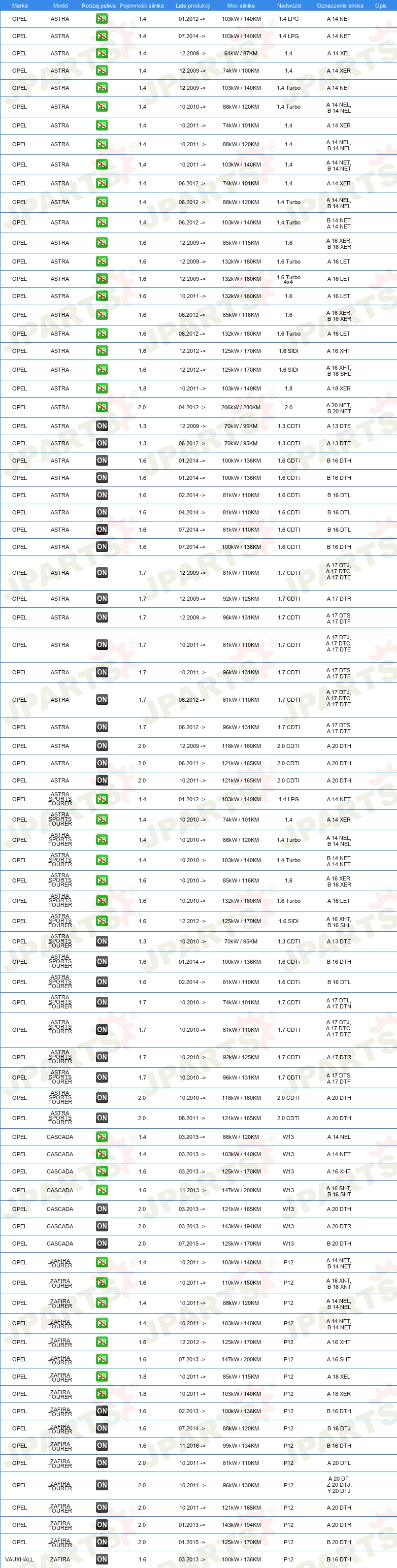Click diesel icon in Cascada 07.2015 B 20 DTH row
Screen dimensions: 397x1568
[x=102, y=1244]
